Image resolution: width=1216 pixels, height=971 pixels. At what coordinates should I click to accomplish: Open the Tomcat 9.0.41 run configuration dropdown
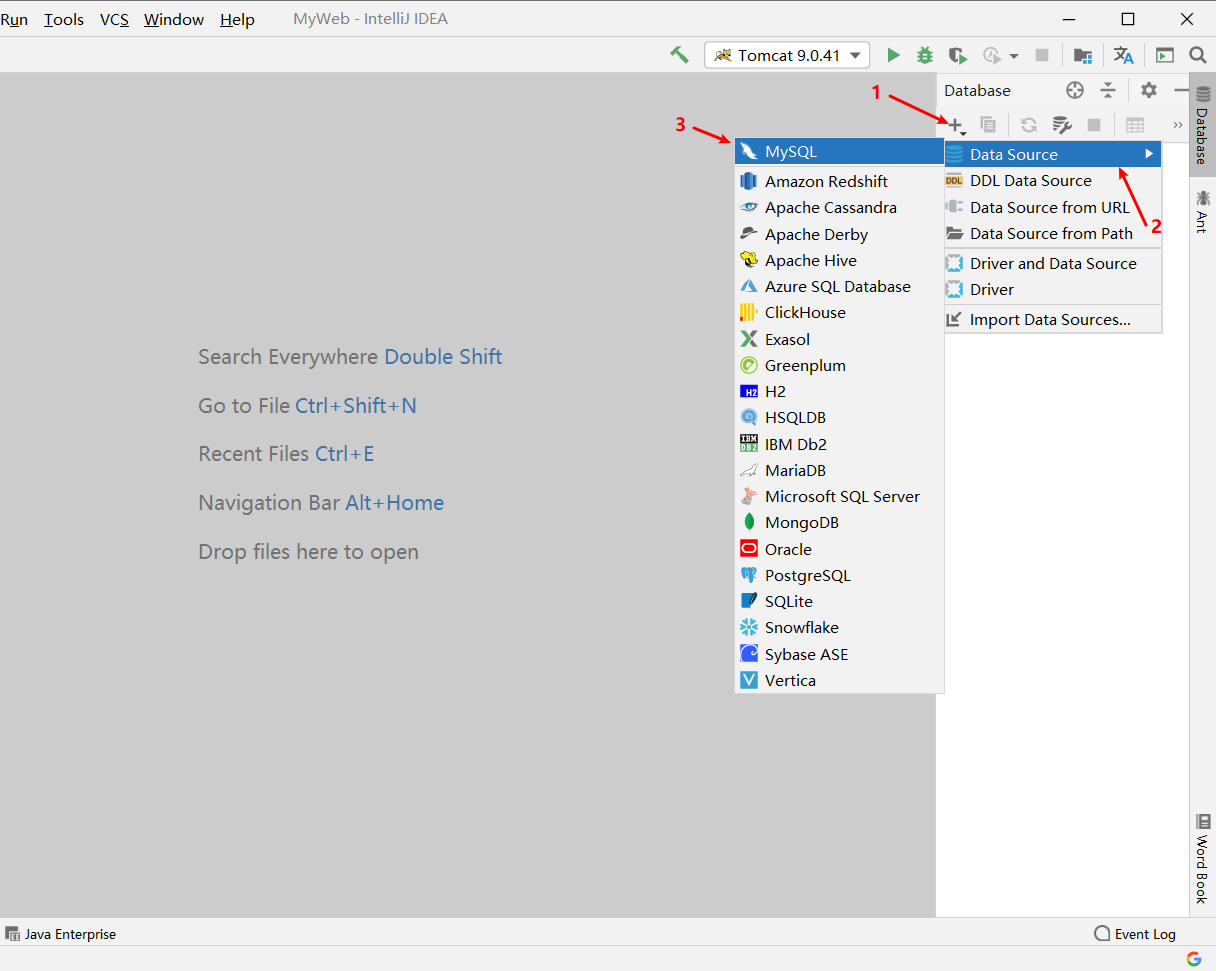click(787, 55)
